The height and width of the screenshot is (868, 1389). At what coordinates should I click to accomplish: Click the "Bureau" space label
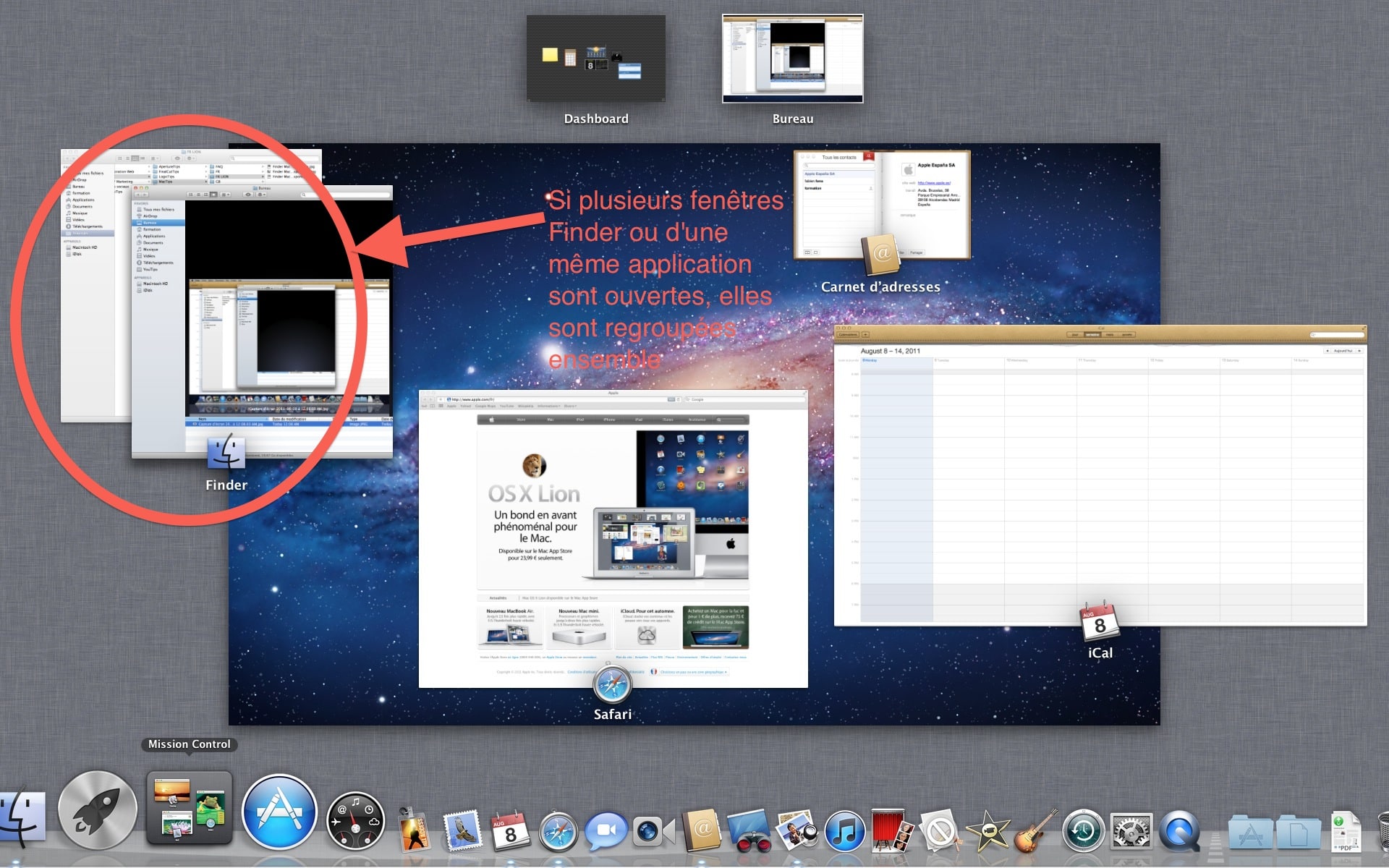point(793,119)
